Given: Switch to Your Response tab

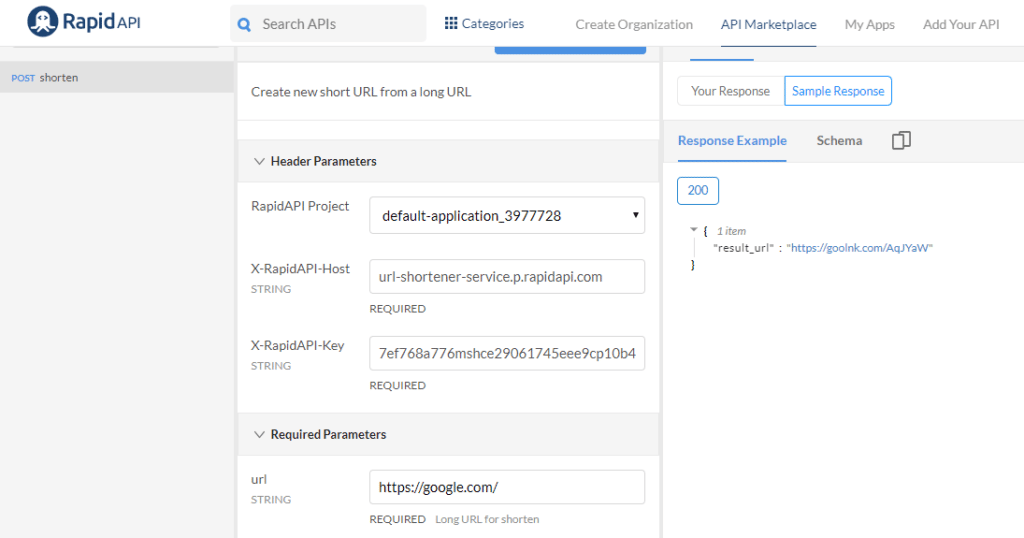Looking at the screenshot, I should (x=730, y=91).
